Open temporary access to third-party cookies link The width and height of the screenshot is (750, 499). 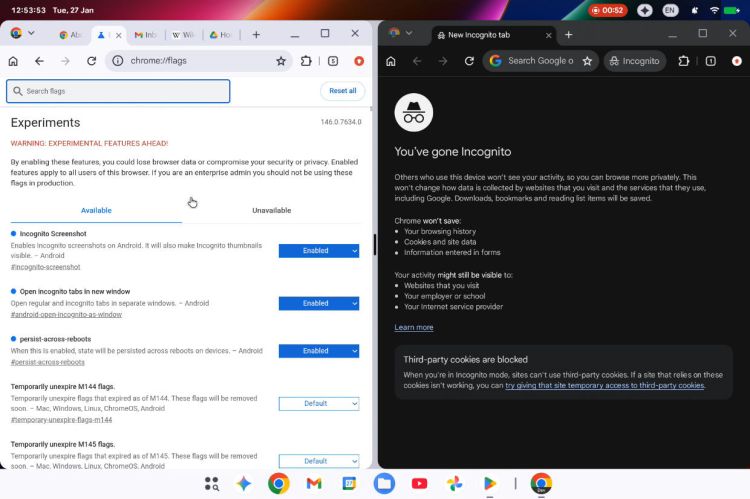pyautogui.click(x=605, y=385)
